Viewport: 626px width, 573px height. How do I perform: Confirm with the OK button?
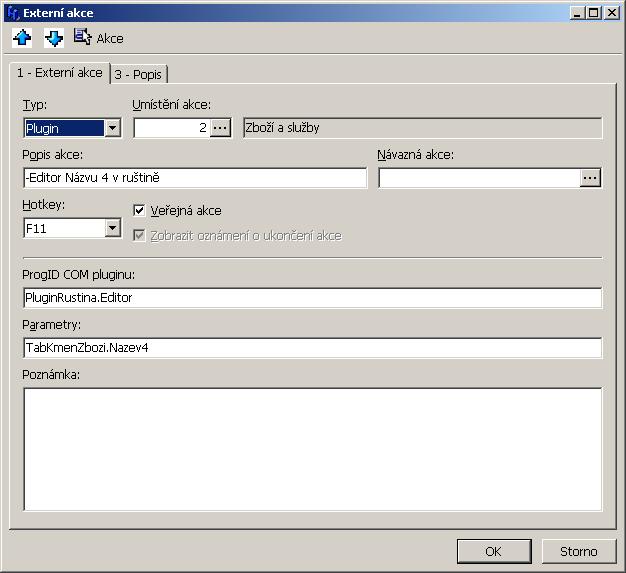pos(493,551)
